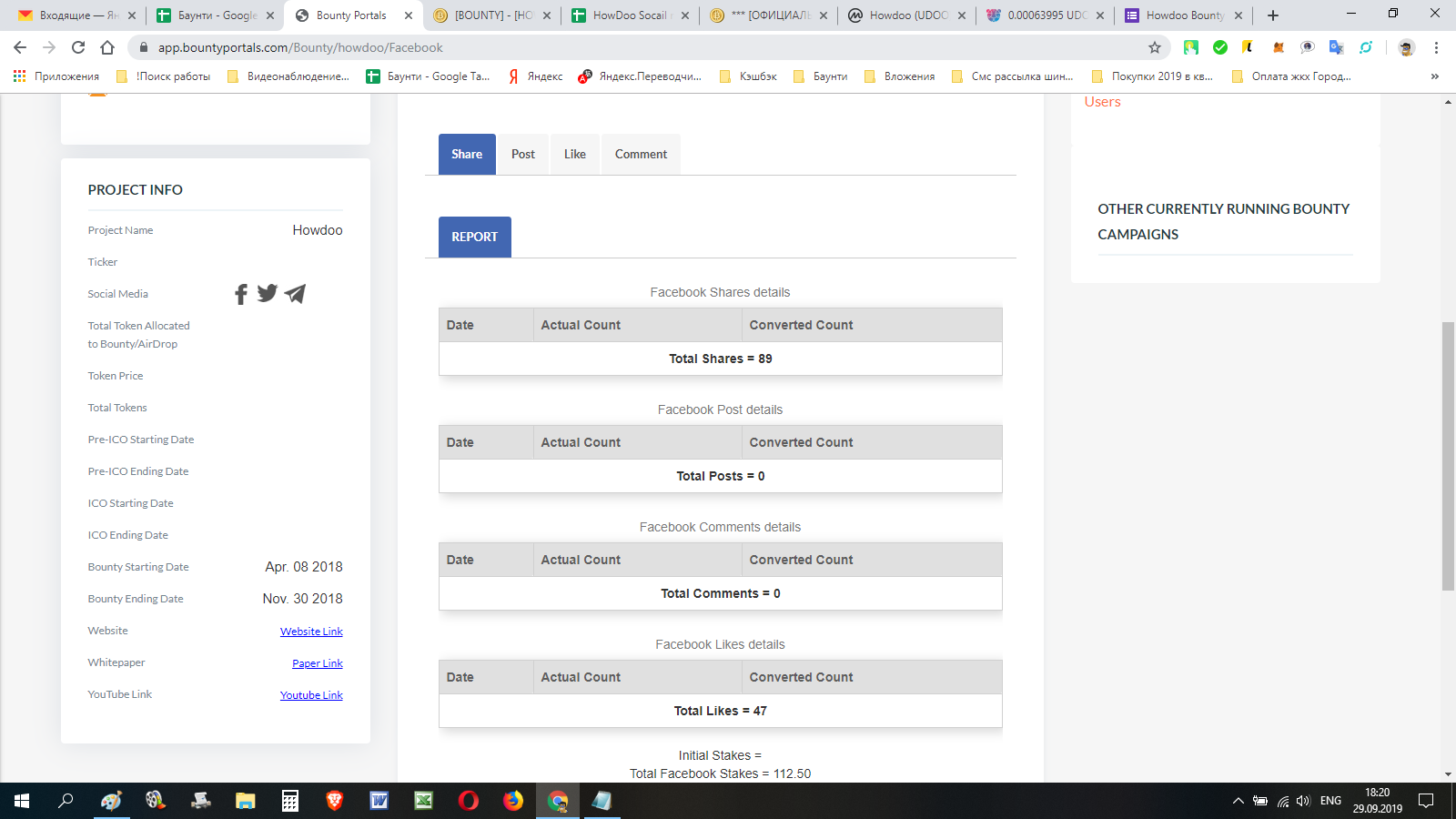Image resolution: width=1456 pixels, height=819 pixels.
Task: Open Paint from the taskbar
Action: pos(111,801)
